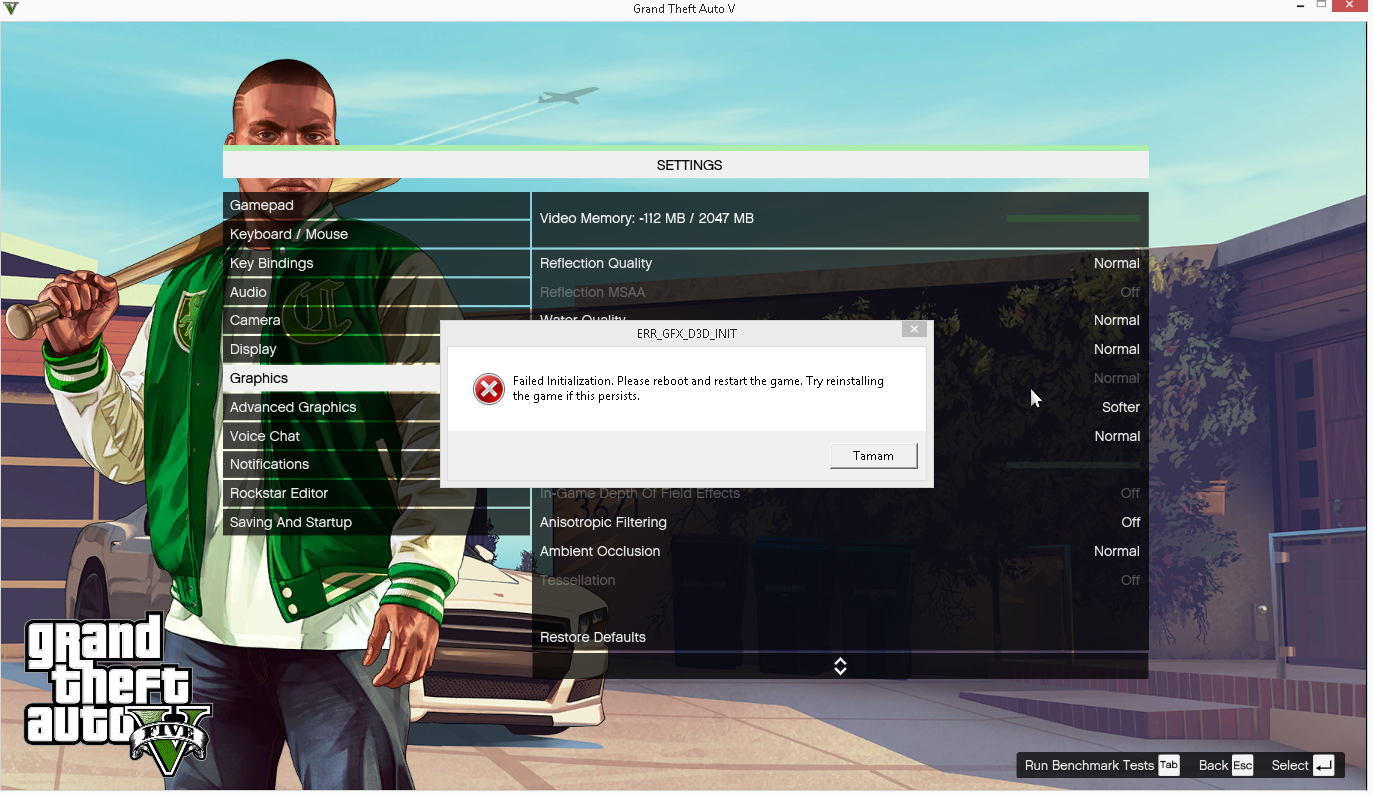Click the Select prompt label
This screenshot has width=1373, height=795.
click(1290, 765)
